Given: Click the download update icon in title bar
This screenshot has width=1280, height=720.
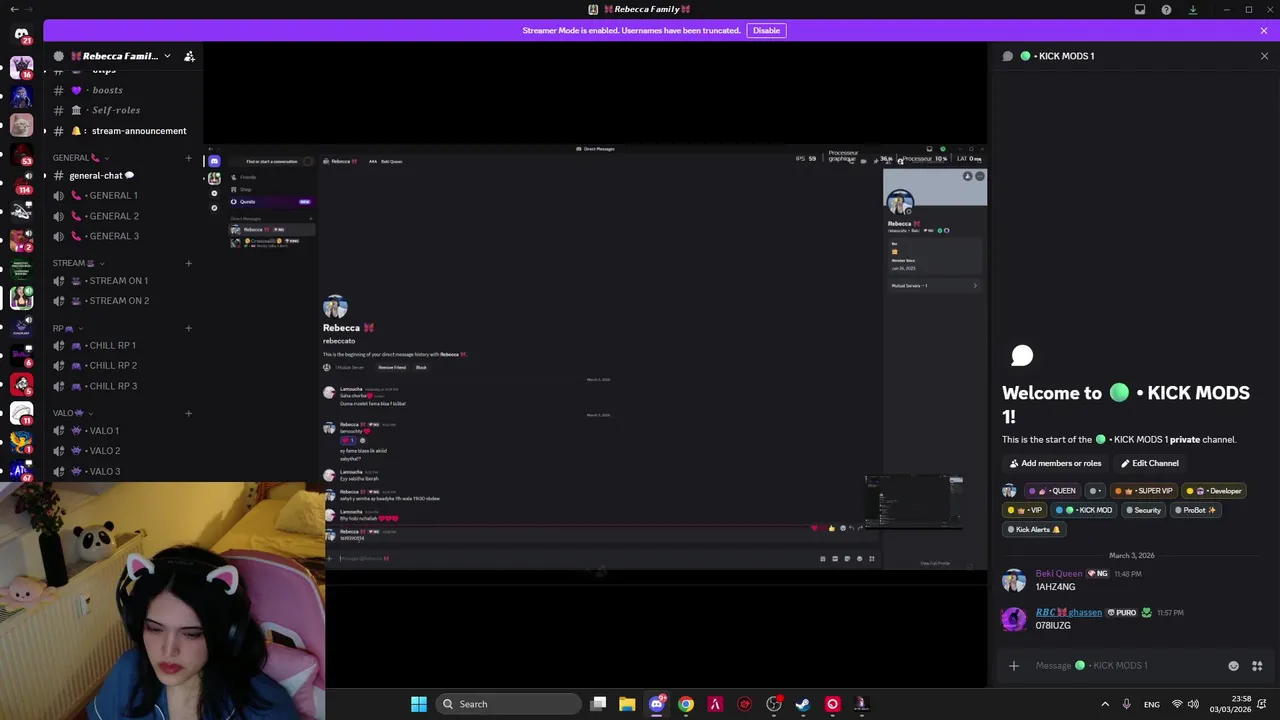Looking at the screenshot, I should click(1192, 9).
